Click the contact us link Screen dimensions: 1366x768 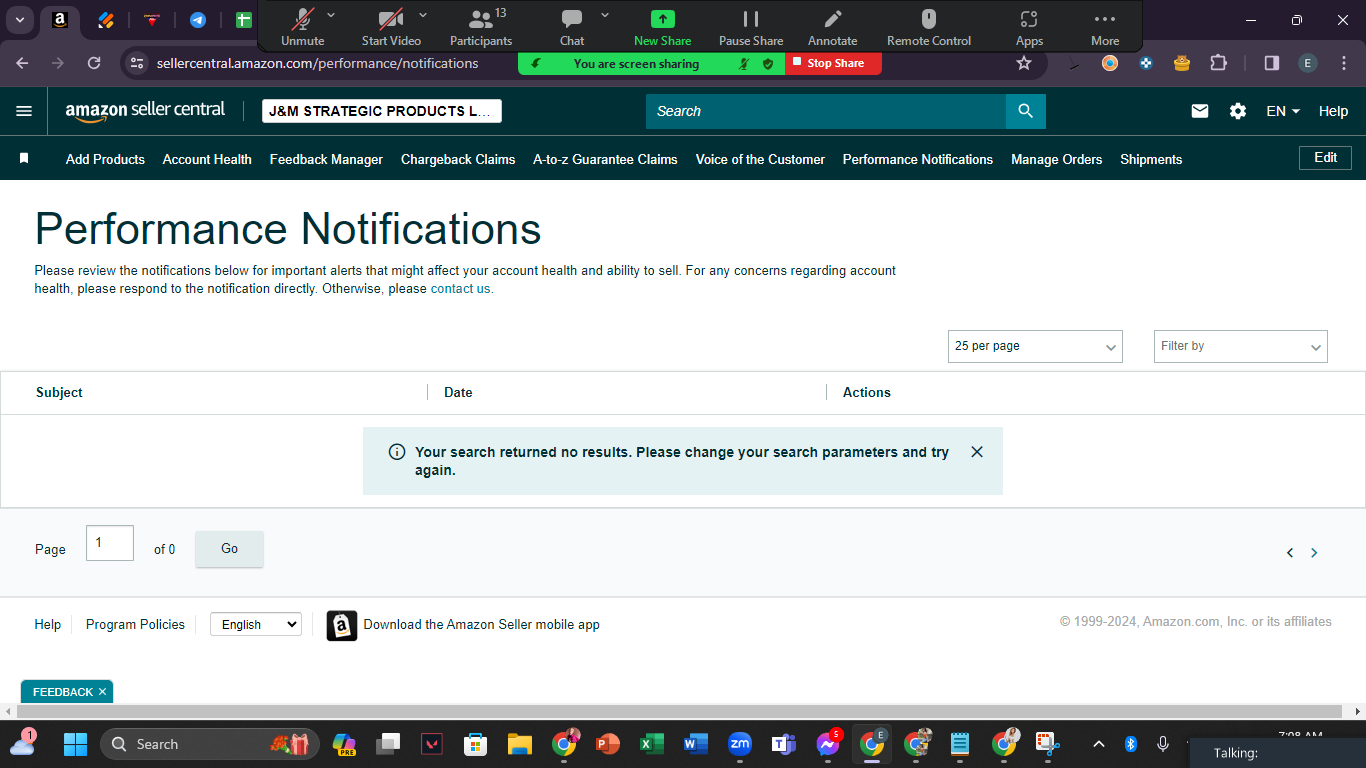click(460, 289)
